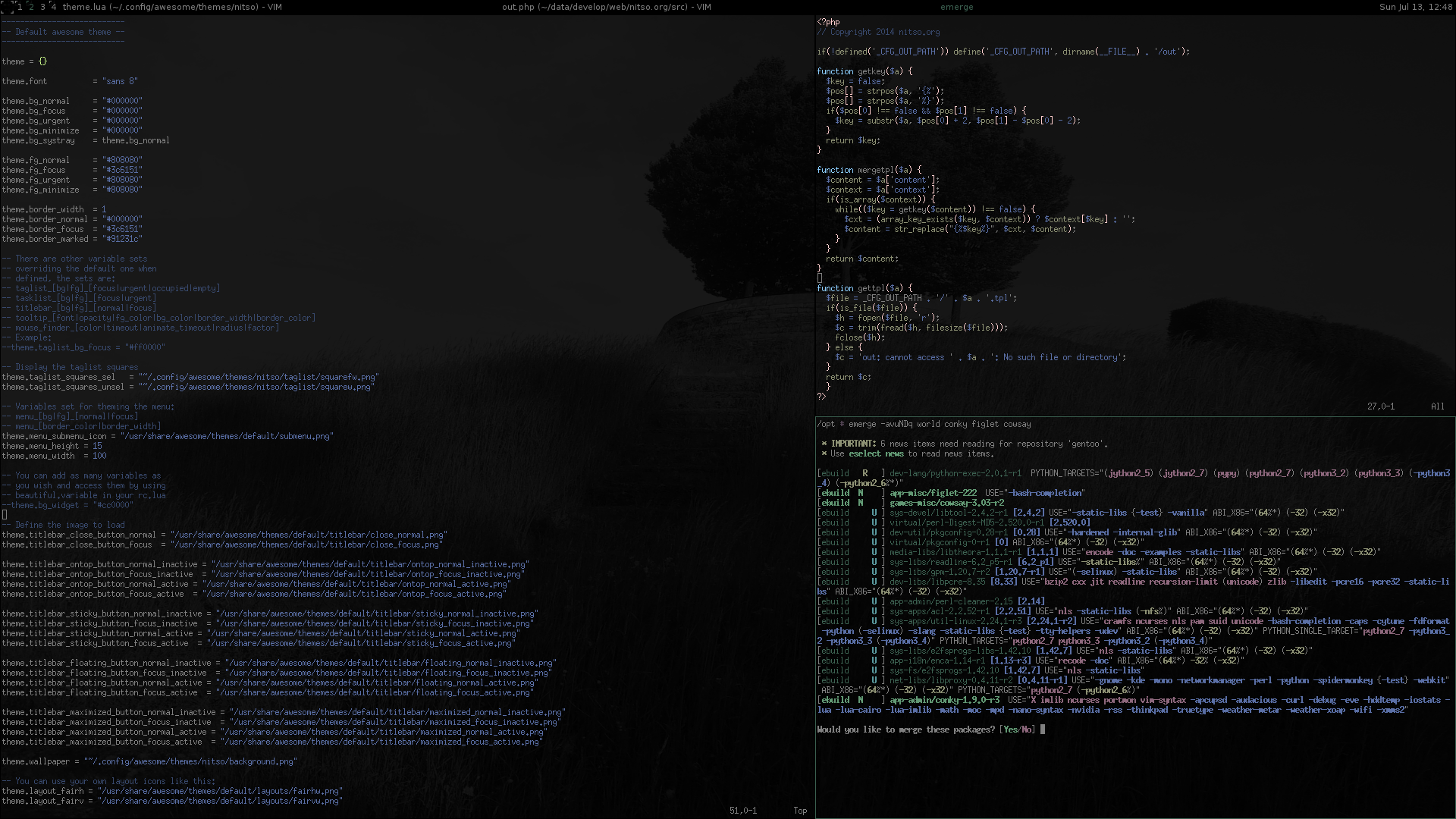Click the 'theme.menu_submenu_icon' line

point(168,436)
